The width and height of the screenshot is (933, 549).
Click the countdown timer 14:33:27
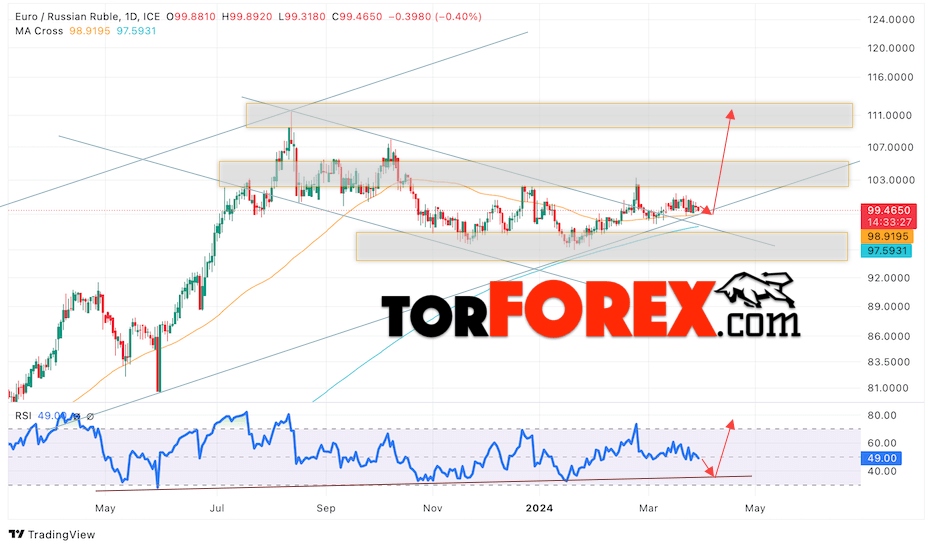(x=888, y=222)
